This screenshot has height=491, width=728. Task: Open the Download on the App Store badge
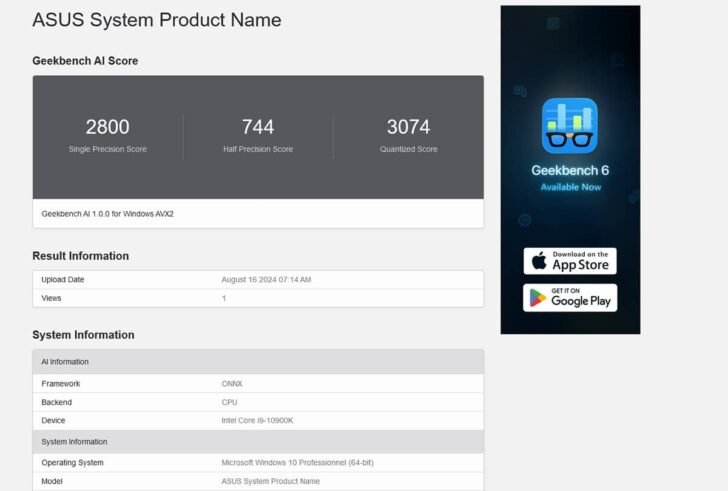(x=570, y=261)
